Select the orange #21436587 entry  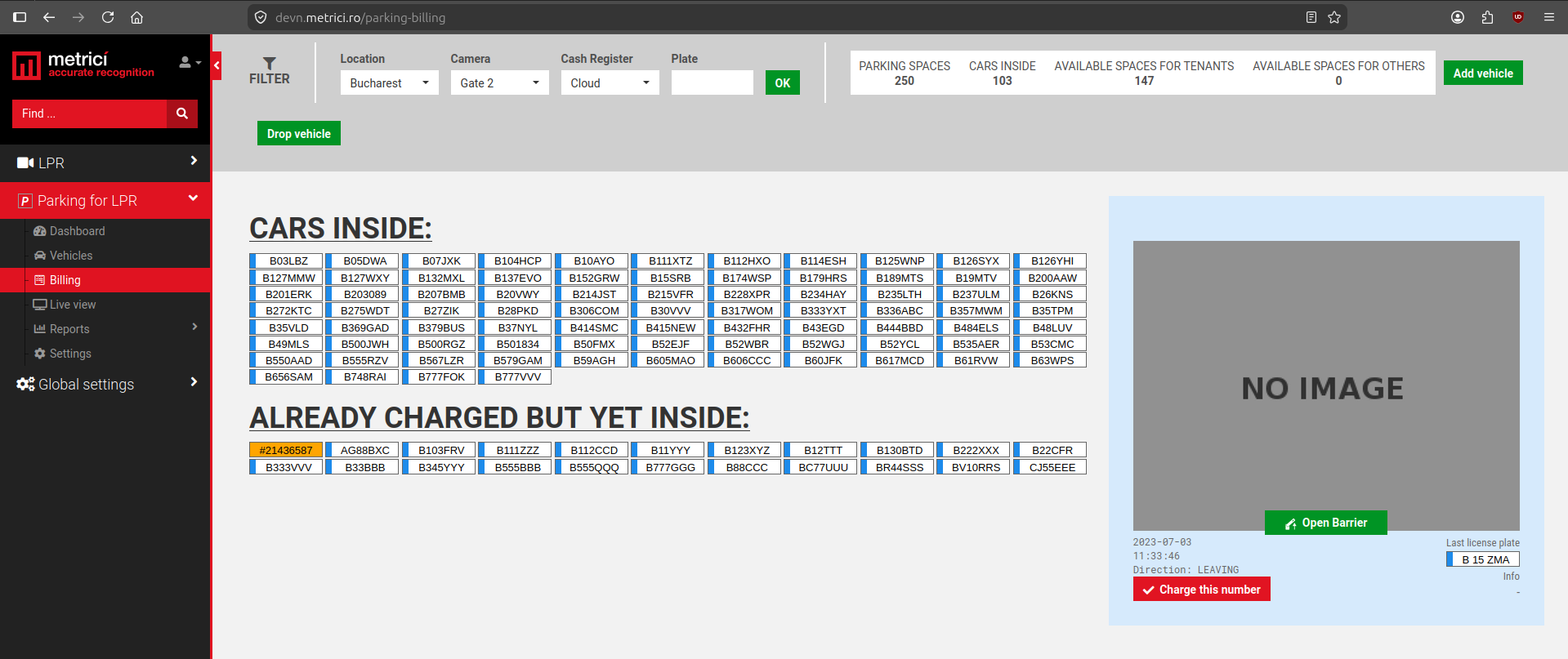pos(286,450)
